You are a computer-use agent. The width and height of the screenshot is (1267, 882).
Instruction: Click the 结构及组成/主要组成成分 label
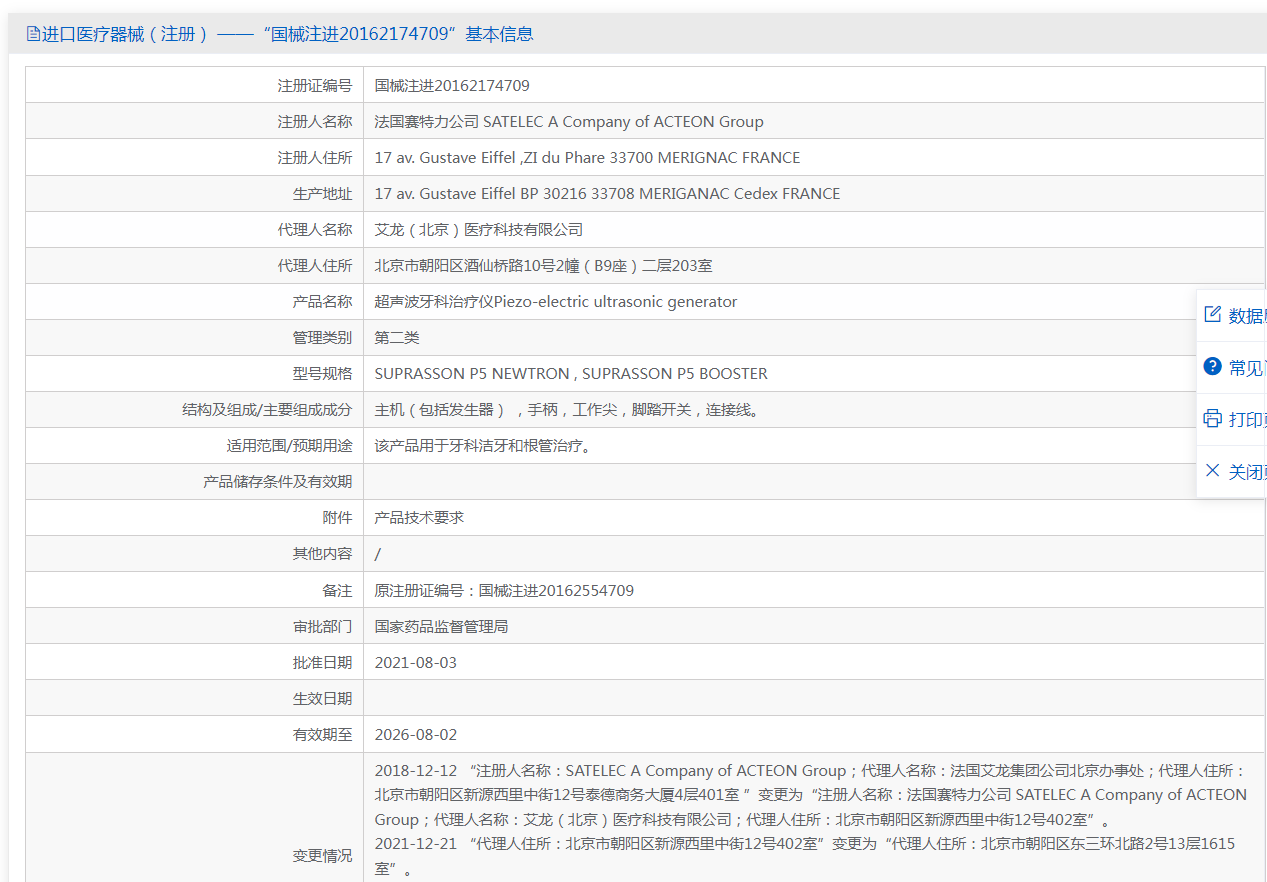click(x=267, y=410)
